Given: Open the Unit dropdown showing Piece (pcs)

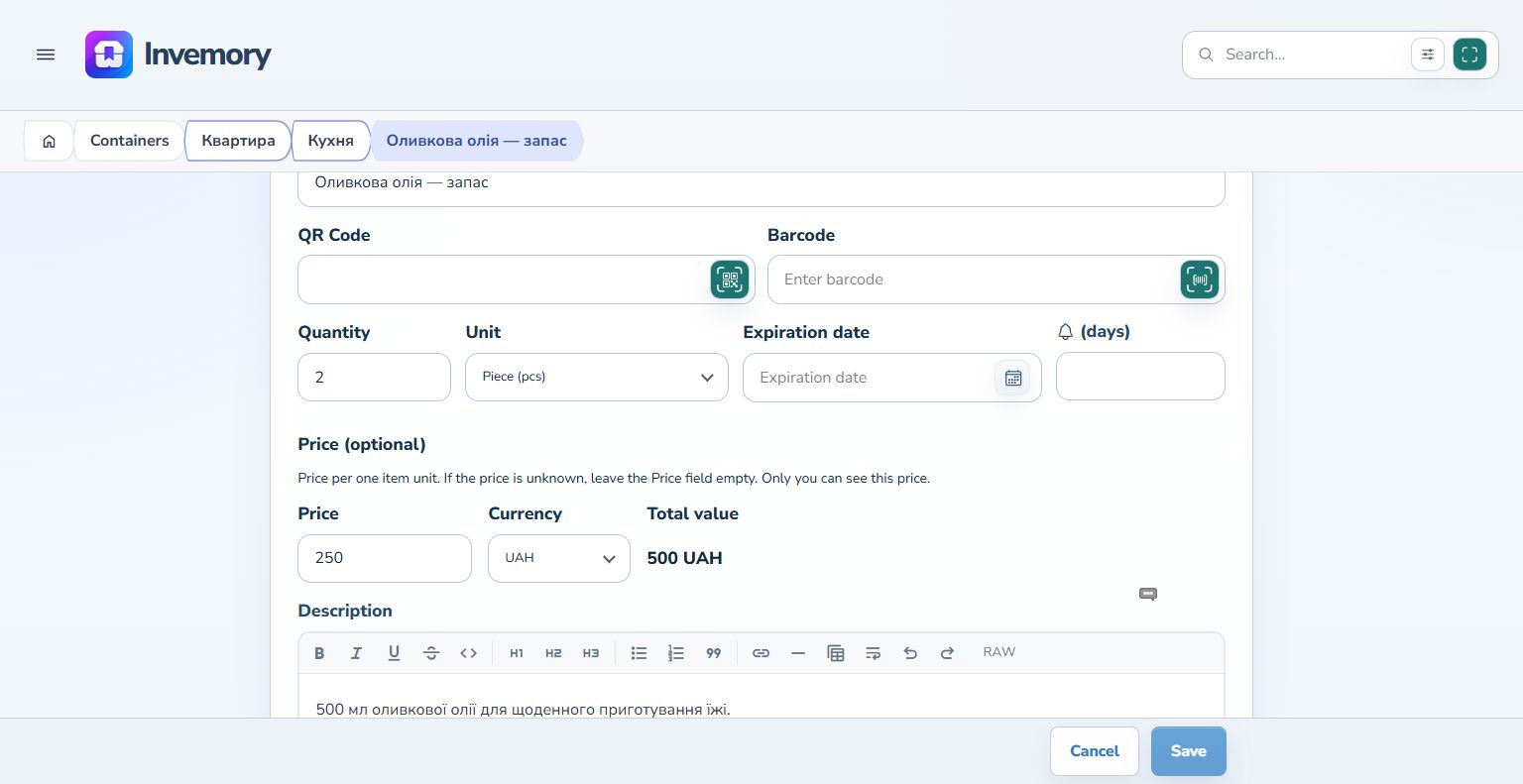Looking at the screenshot, I should point(597,378).
